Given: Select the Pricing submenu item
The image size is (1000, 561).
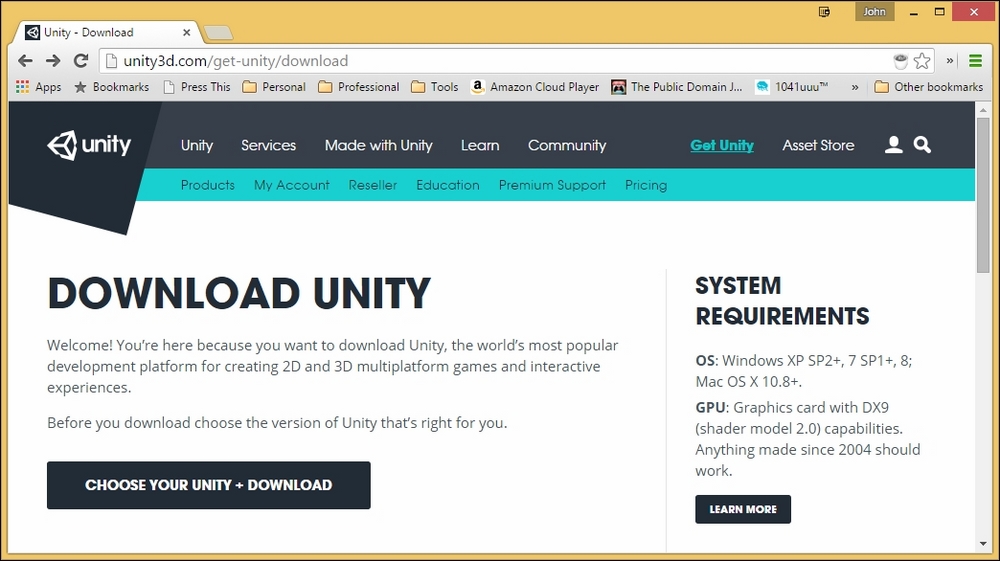Looking at the screenshot, I should 646,185.
